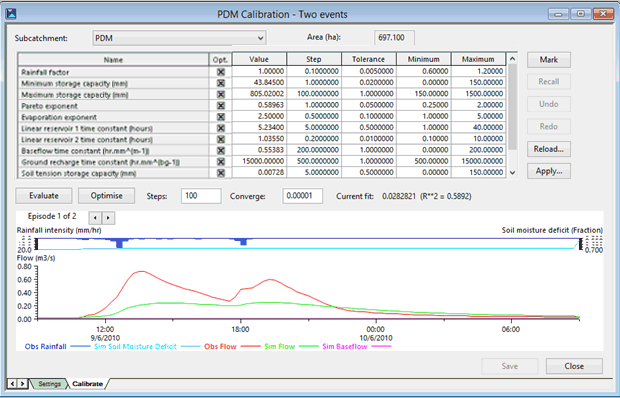The image size is (620, 398).
Task: Click the Mark button
Action: (x=548, y=60)
